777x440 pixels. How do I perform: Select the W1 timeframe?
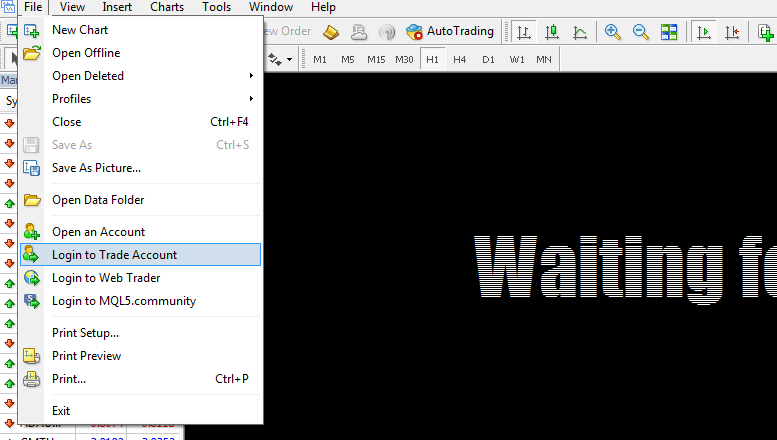[516, 59]
